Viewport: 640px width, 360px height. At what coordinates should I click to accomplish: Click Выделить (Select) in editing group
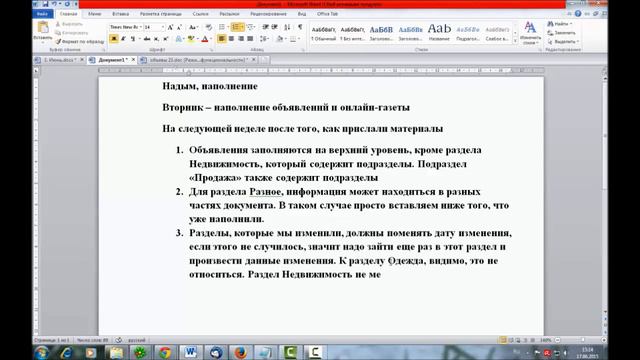563,42
